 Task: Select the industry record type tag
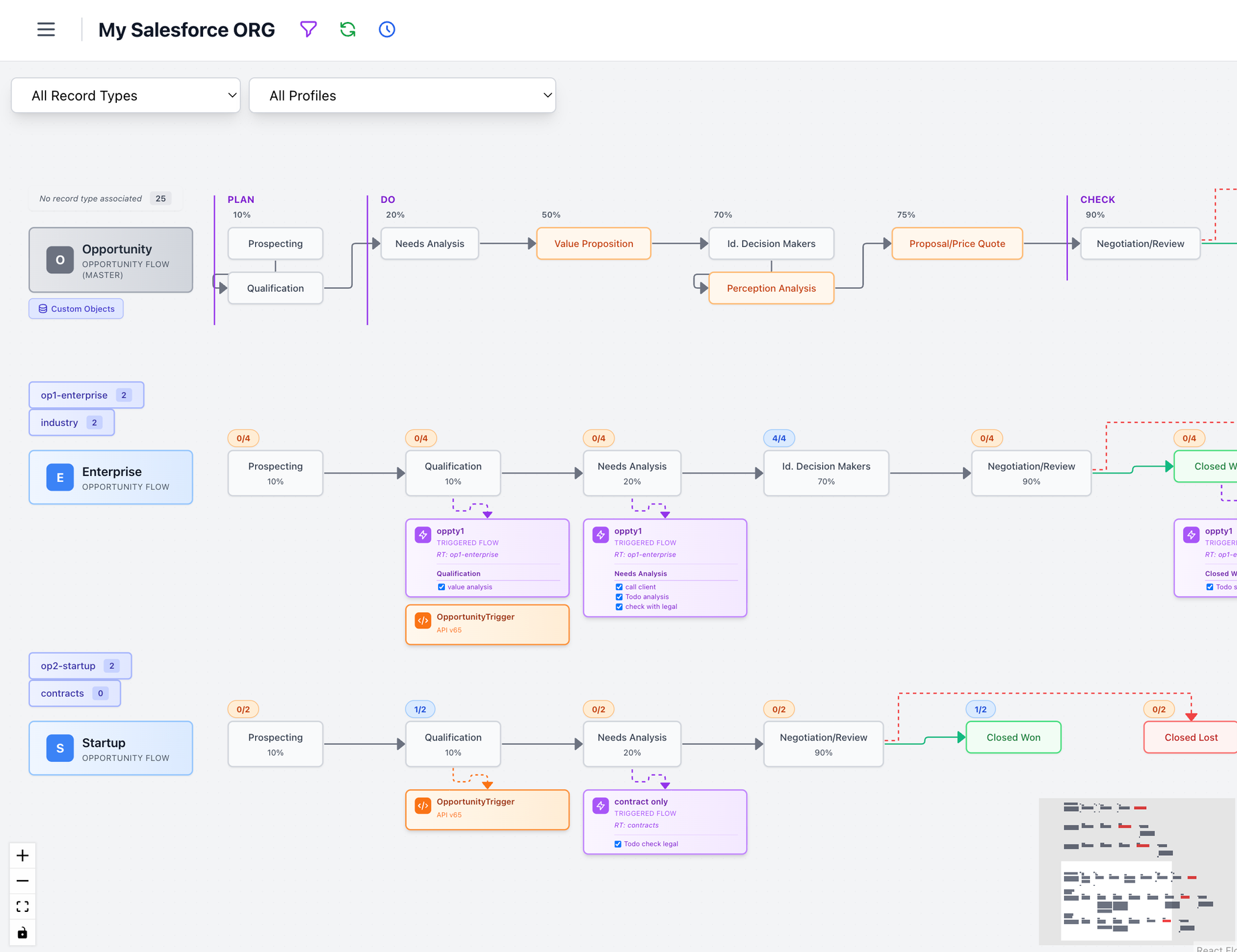[71, 423]
